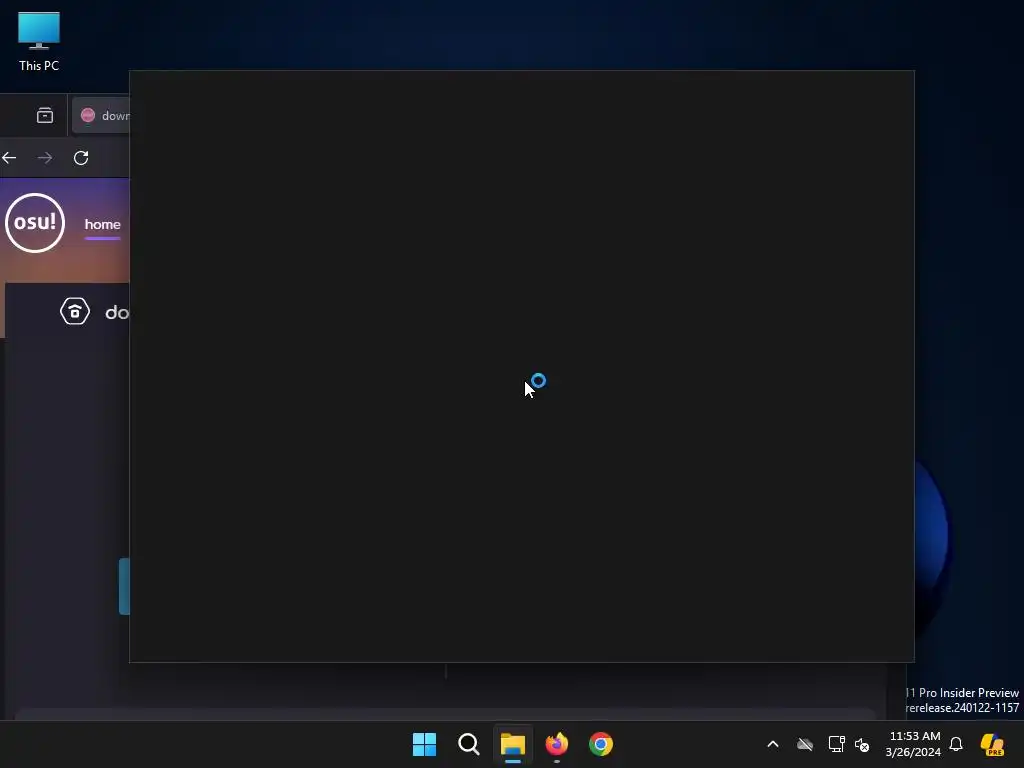Select the osu! download browser tab
Screen dimensions: 1024x768
[101, 116]
